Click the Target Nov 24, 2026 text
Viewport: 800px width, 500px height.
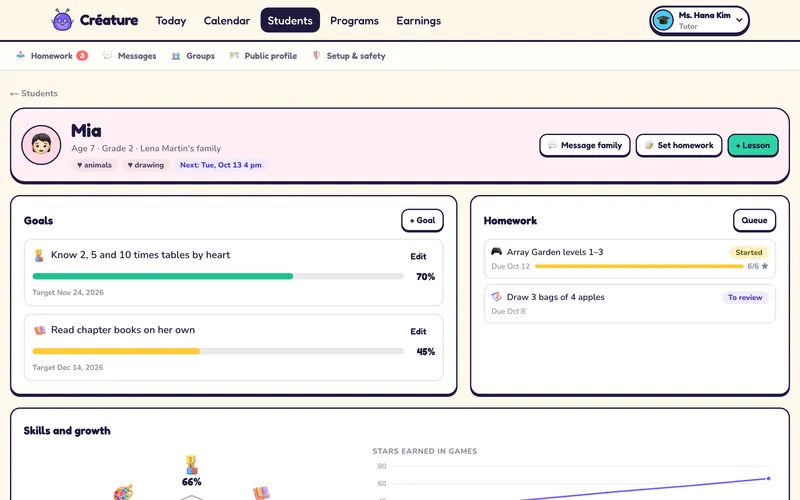click(68, 292)
